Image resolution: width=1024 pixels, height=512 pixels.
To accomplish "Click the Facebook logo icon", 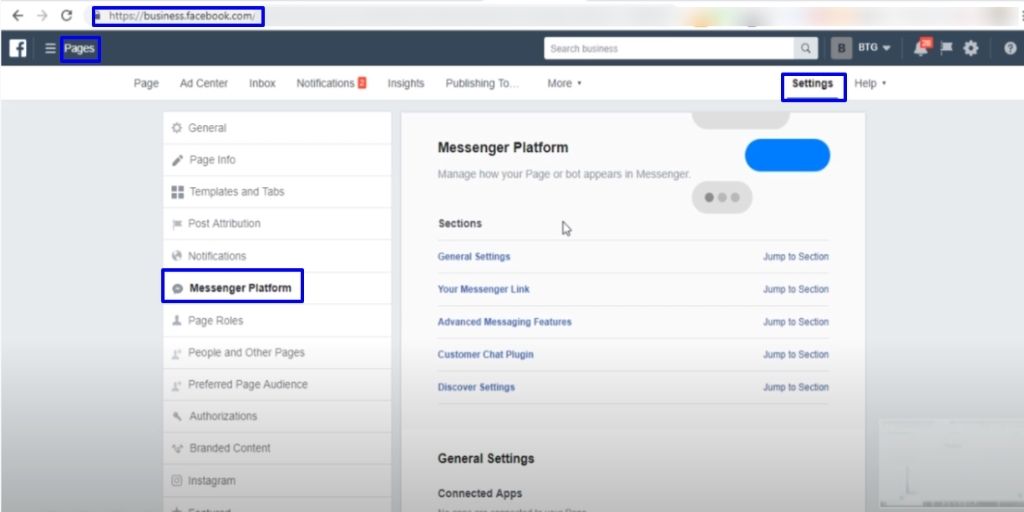I will pos(18,48).
